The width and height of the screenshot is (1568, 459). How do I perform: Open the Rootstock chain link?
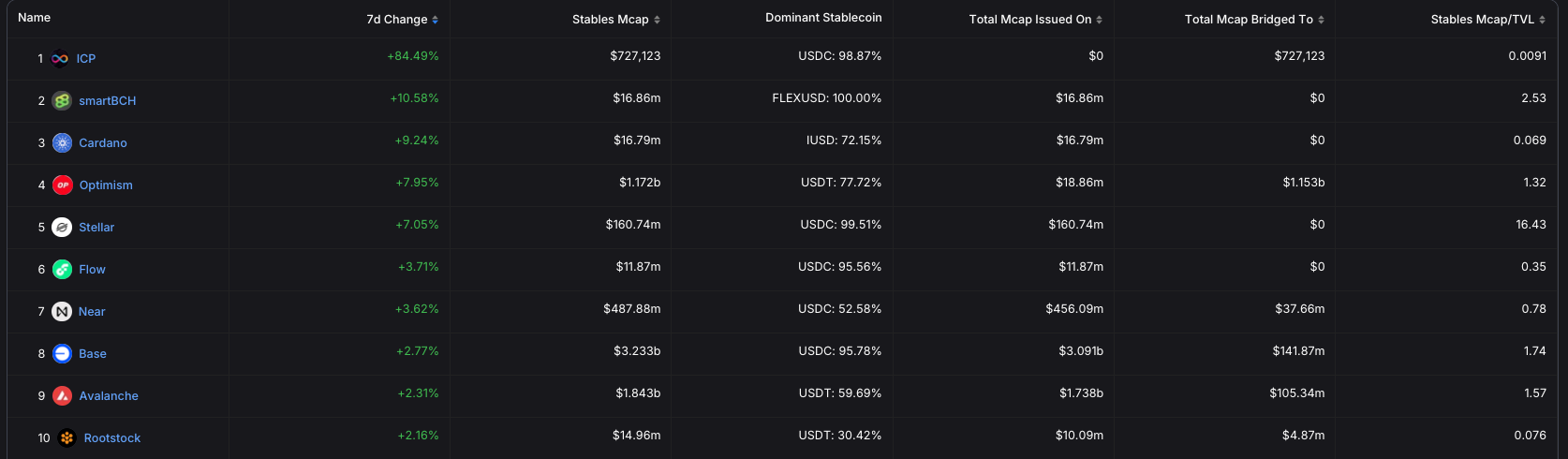[x=112, y=437]
